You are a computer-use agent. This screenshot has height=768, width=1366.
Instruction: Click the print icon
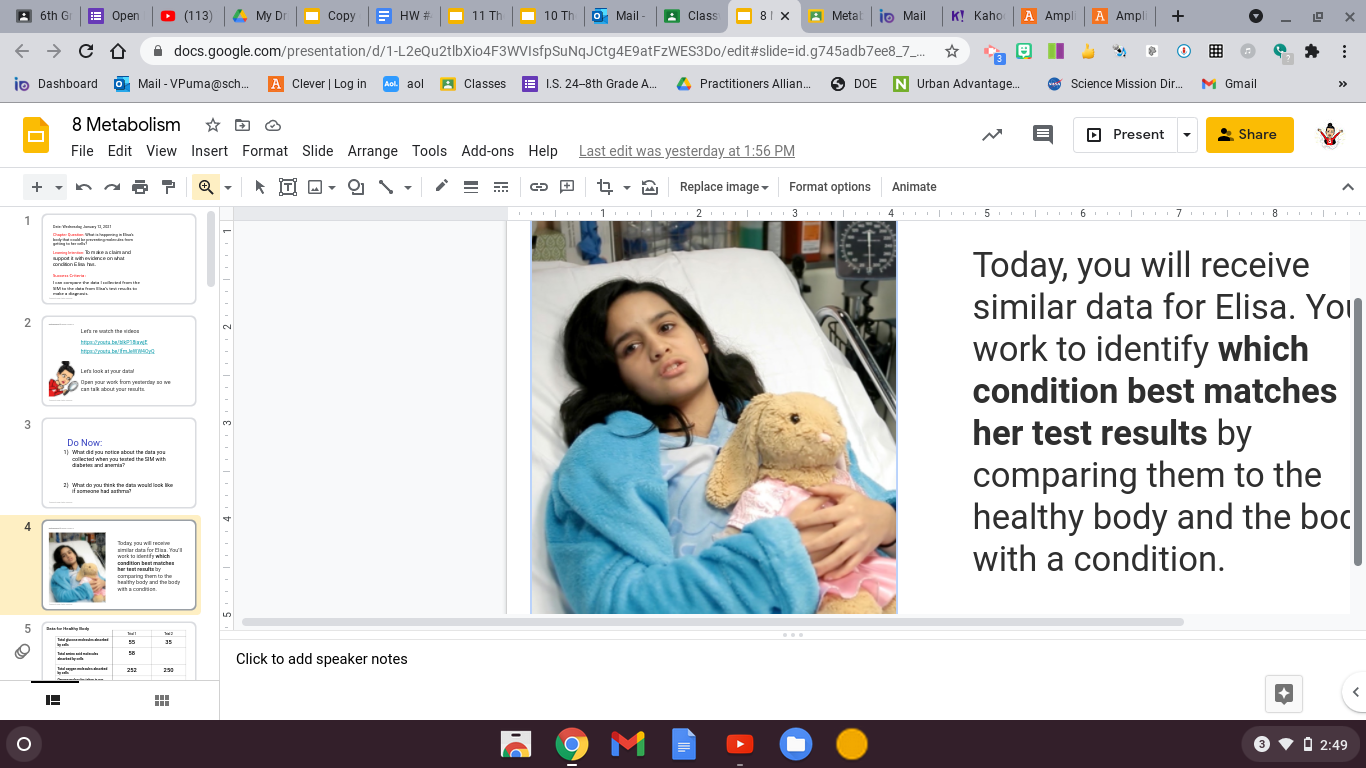click(x=140, y=187)
